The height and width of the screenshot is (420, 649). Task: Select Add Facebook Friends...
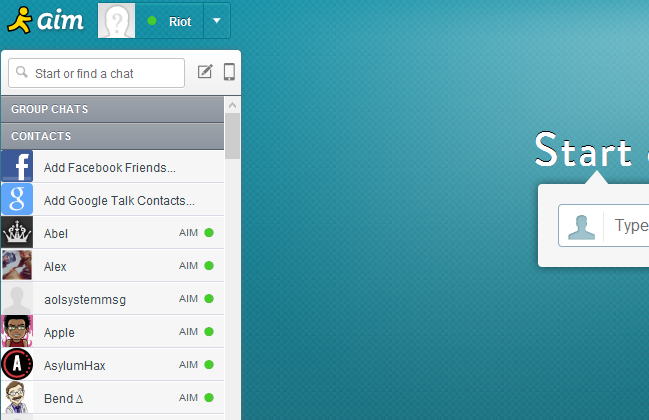click(x=113, y=167)
